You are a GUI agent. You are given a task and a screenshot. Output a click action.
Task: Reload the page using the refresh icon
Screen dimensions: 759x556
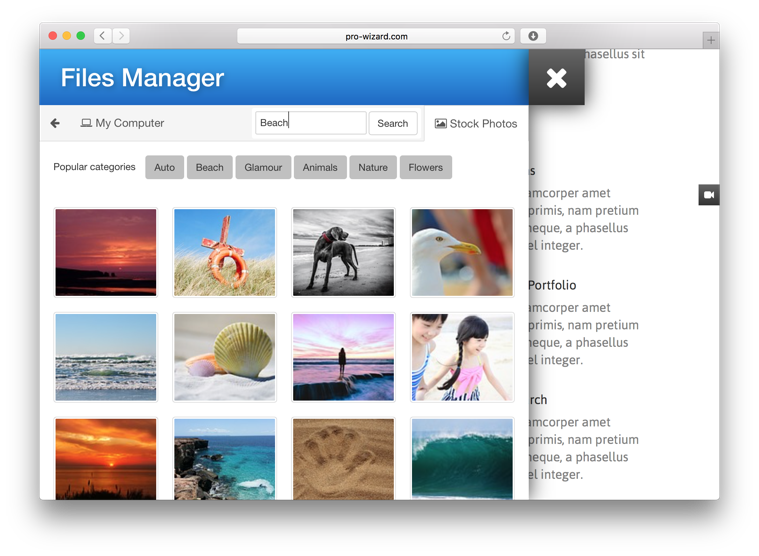506,36
